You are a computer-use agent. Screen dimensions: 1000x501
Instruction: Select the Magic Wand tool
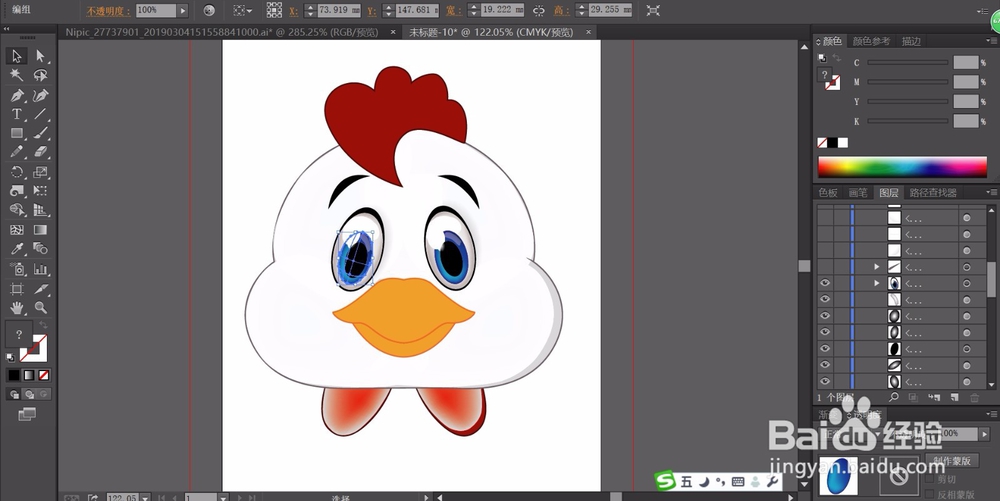pyautogui.click(x=17, y=75)
